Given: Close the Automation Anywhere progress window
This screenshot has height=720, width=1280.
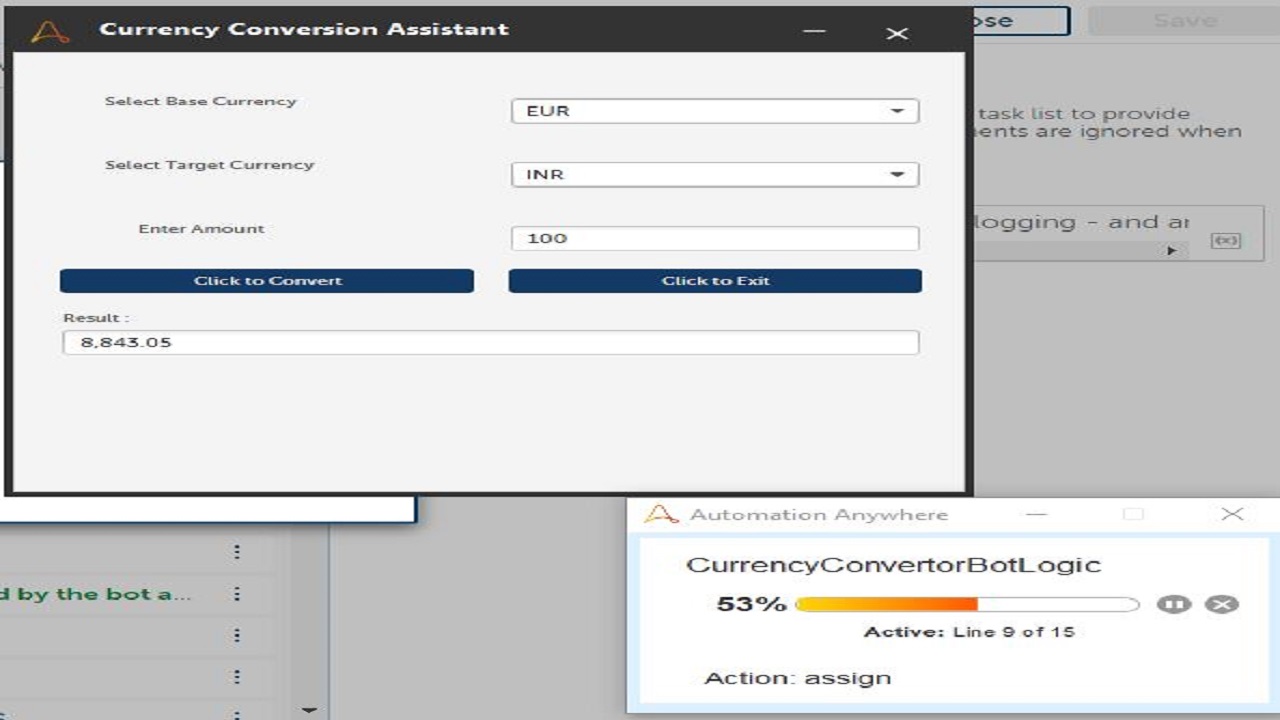Looking at the screenshot, I should tap(1232, 514).
